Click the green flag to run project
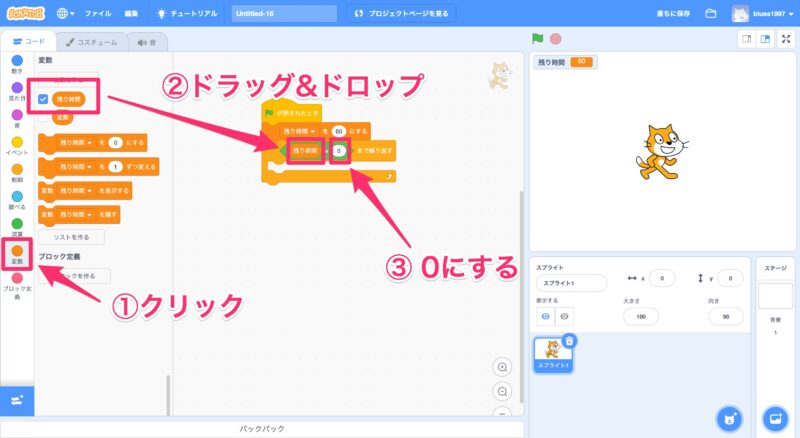 tap(537, 39)
